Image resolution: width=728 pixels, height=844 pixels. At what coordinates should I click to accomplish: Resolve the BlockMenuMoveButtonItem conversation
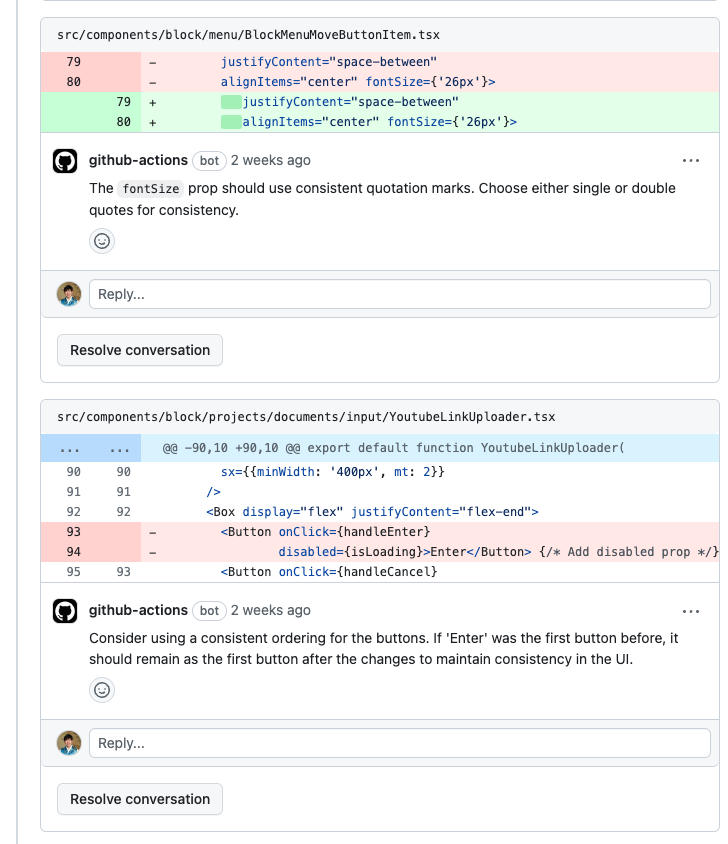pyautogui.click(x=140, y=350)
